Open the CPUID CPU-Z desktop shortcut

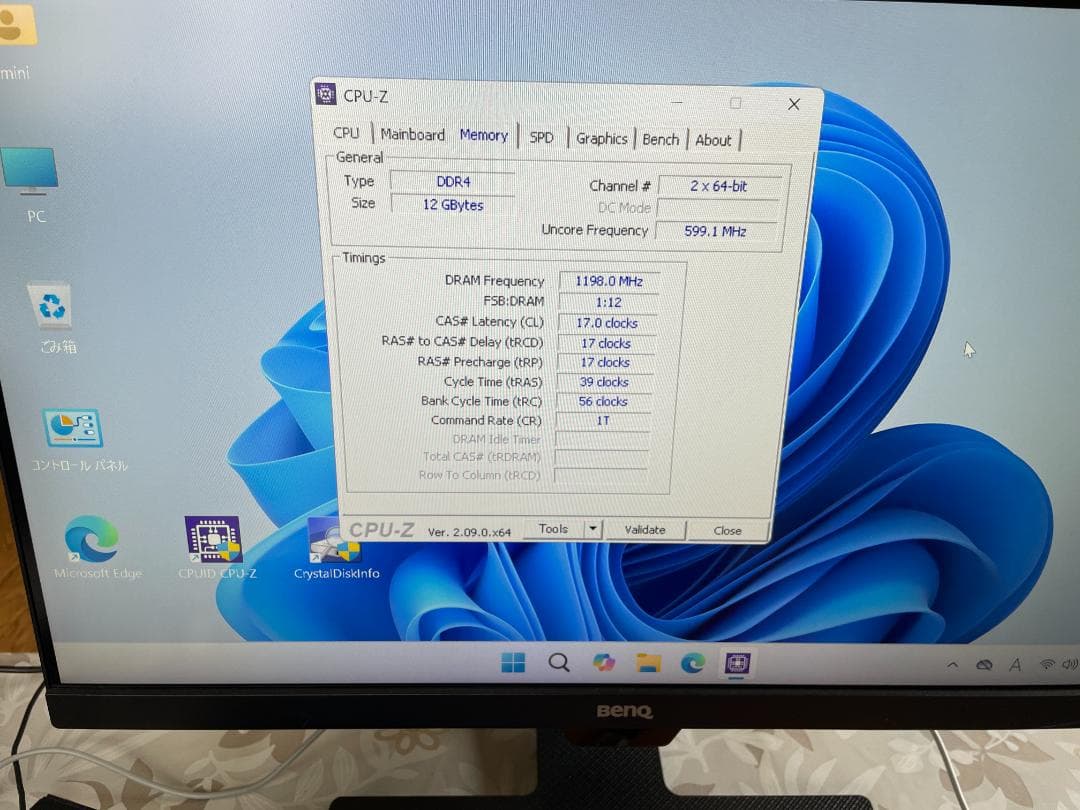[x=213, y=540]
